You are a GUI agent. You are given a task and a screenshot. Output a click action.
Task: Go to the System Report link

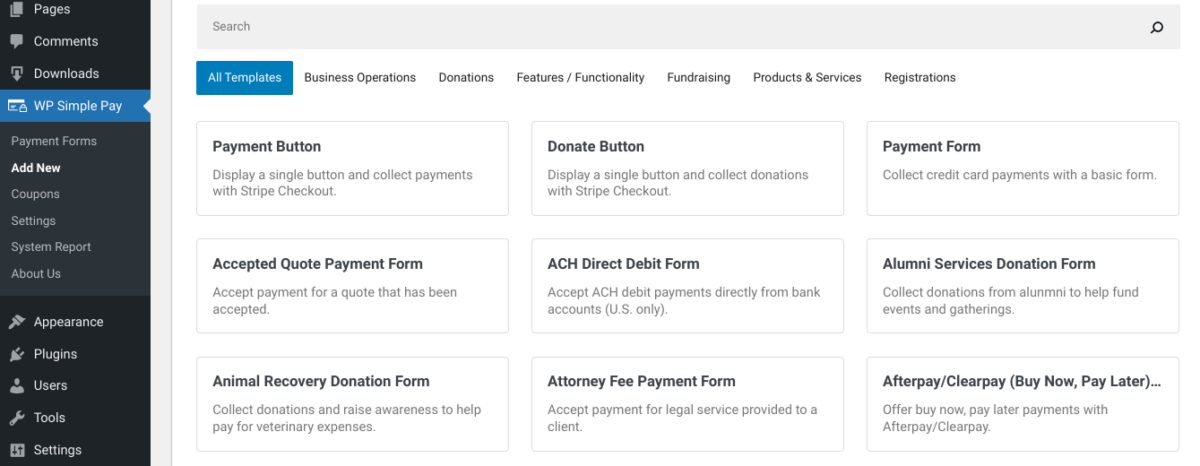pyautogui.click(x=51, y=247)
